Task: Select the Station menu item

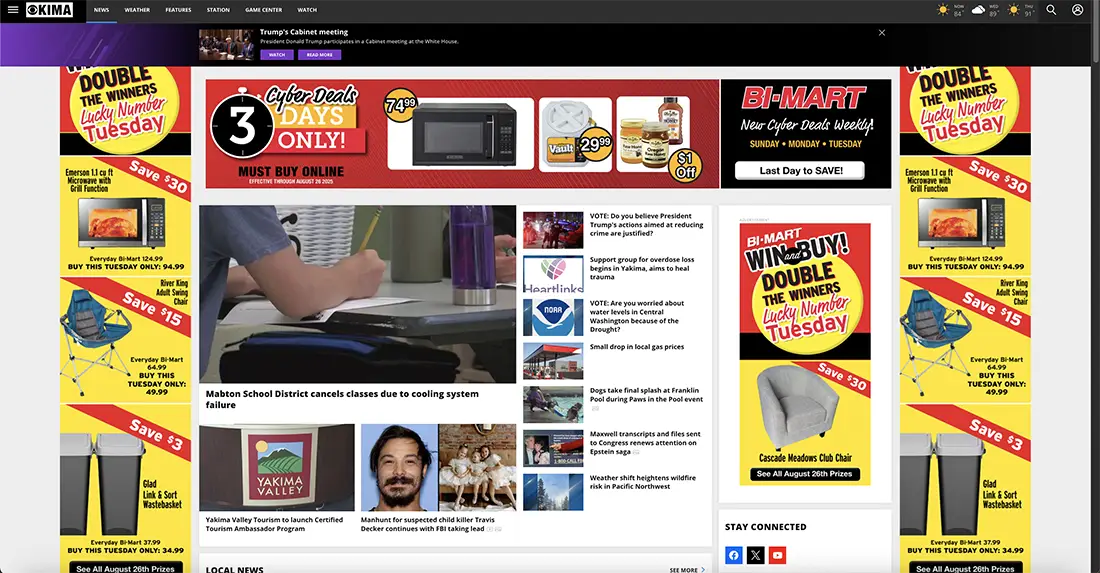Action: (218, 10)
